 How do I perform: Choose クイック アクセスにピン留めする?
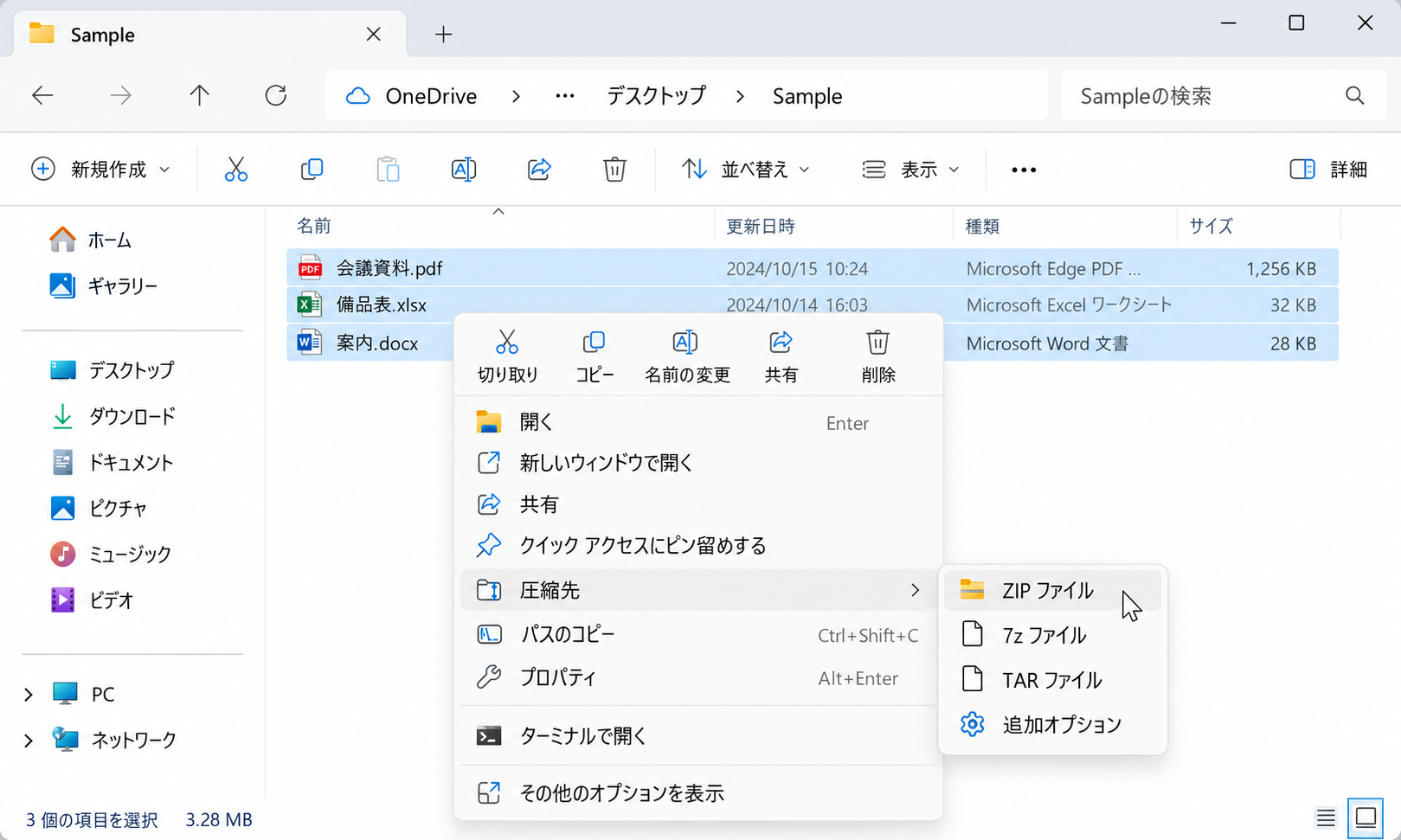coord(698,546)
